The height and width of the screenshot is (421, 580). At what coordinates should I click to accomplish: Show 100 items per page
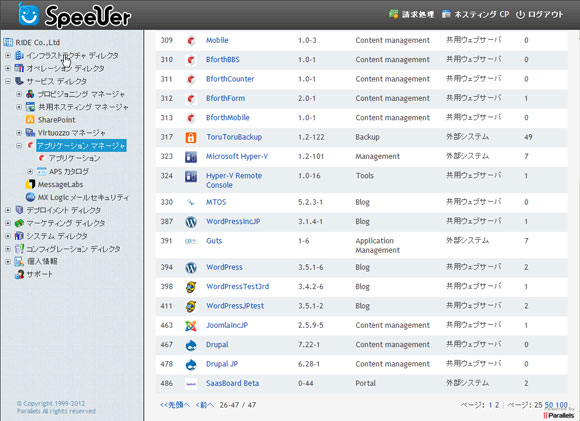[x=562, y=405]
